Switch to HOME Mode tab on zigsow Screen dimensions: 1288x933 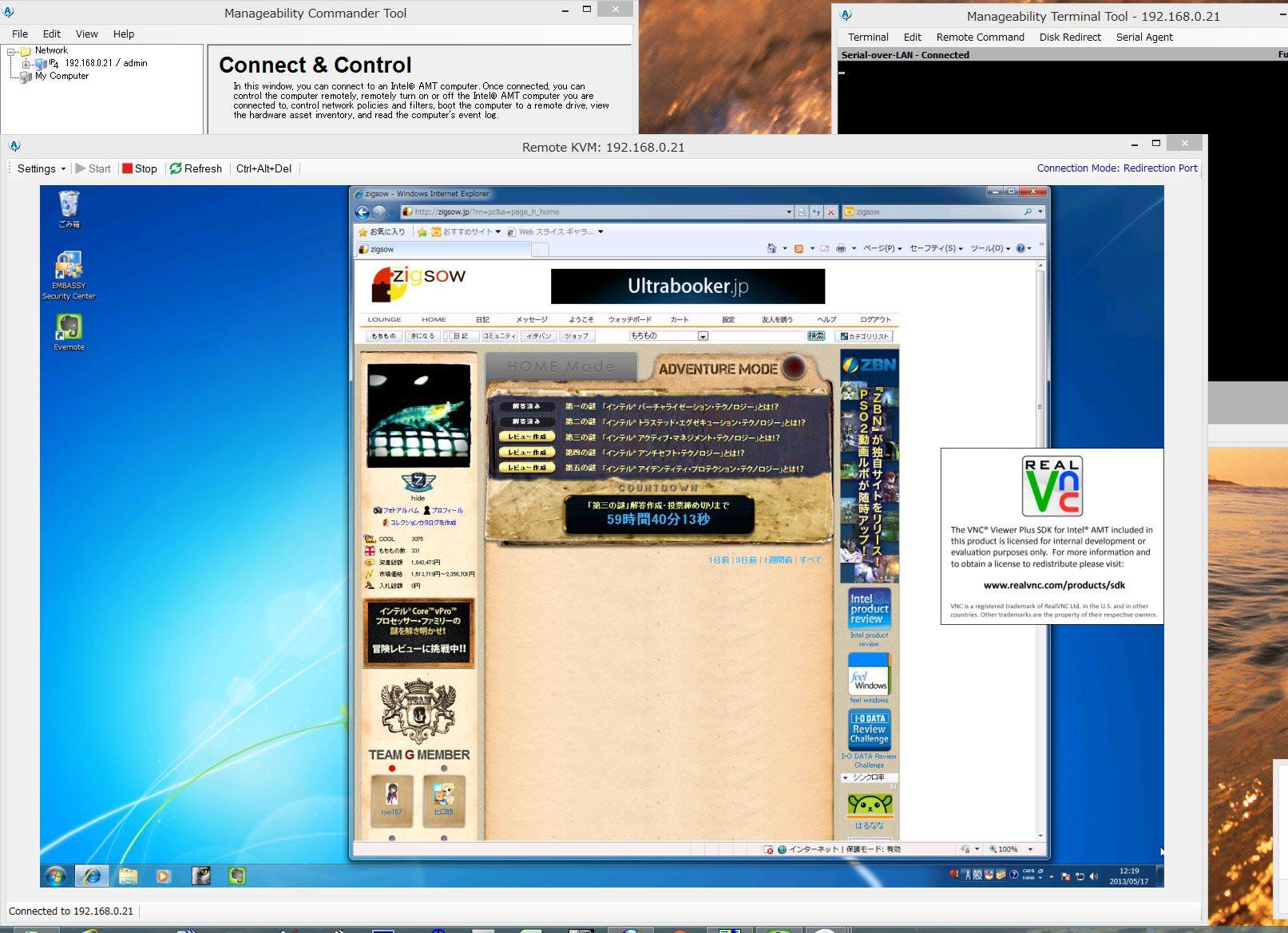[561, 367]
